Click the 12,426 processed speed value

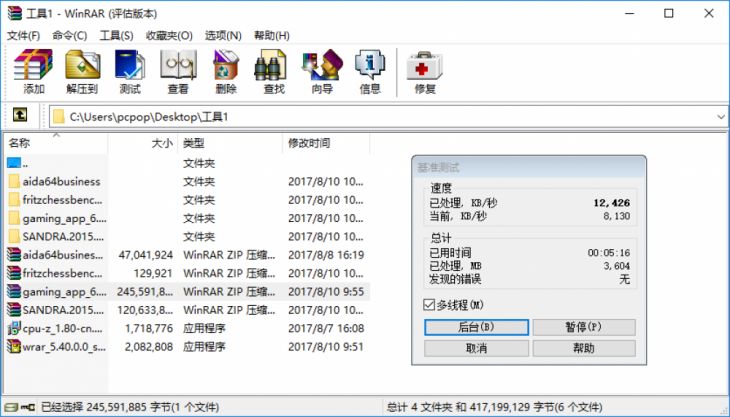[x=612, y=203]
